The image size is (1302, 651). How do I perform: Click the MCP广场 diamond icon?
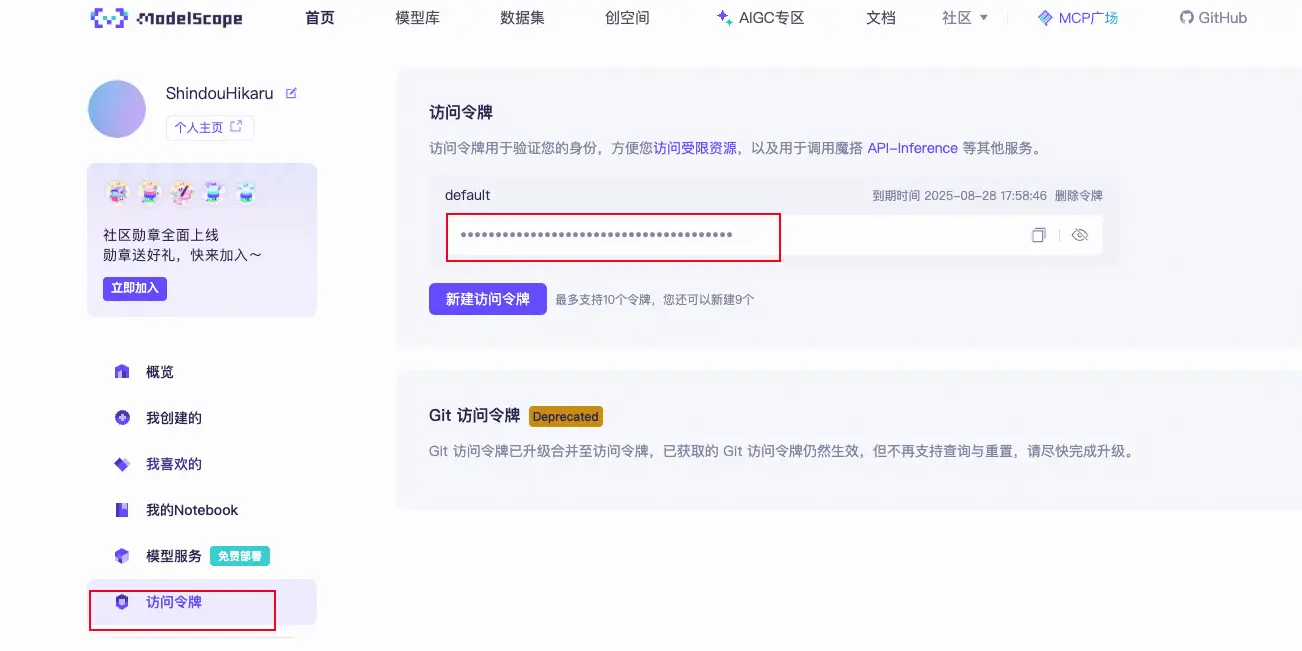[1045, 18]
